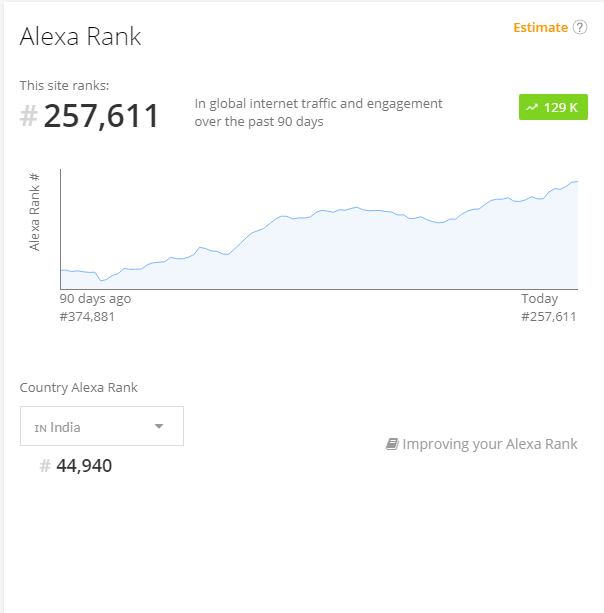
Task: Click the #374,881 starting rank label
Action: [87, 316]
